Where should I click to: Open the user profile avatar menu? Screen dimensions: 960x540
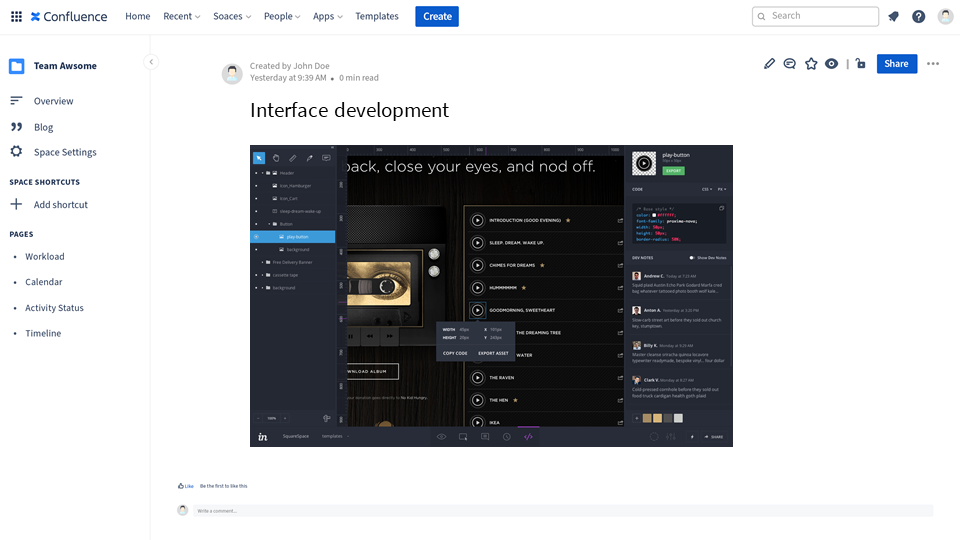pos(945,17)
